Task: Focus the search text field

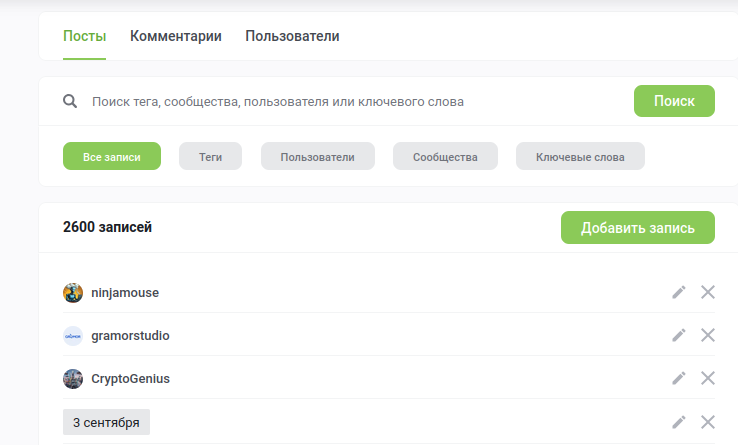Action: [350, 102]
